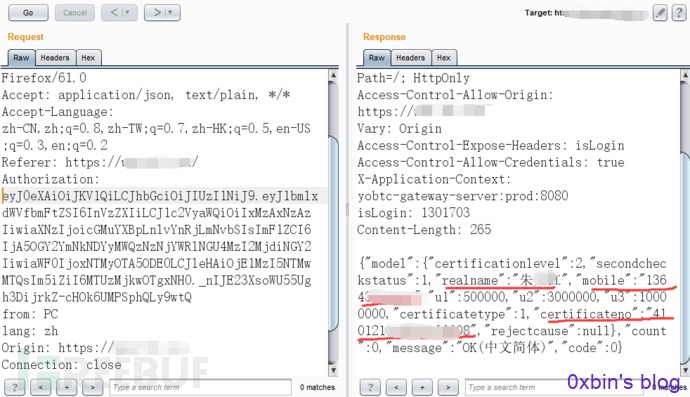The width and height of the screenshot is (690, 397).
Task: Click the request plus search options button
Action: [66, 387]
